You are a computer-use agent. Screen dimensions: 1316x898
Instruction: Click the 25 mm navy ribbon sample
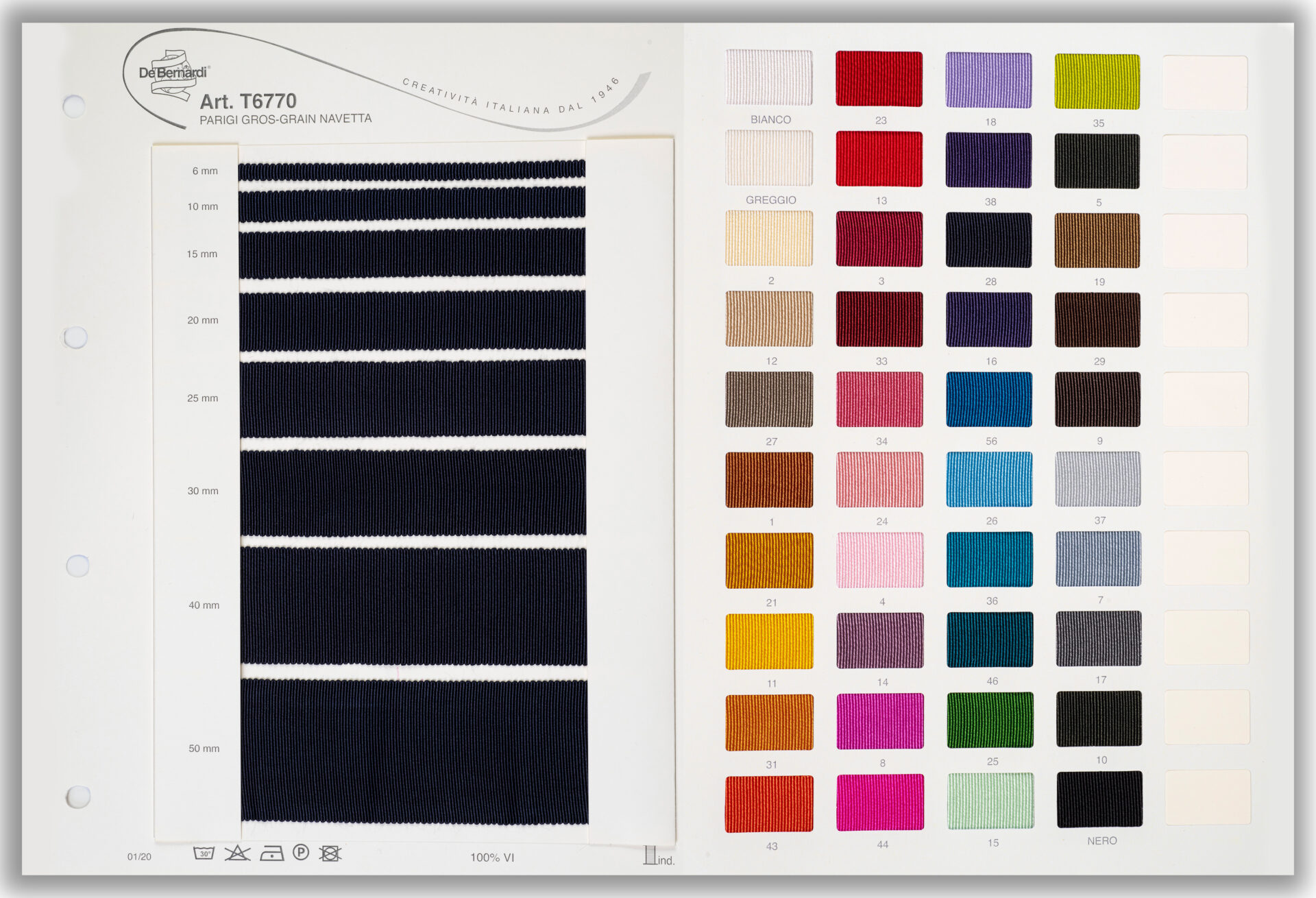pos(413,398)
